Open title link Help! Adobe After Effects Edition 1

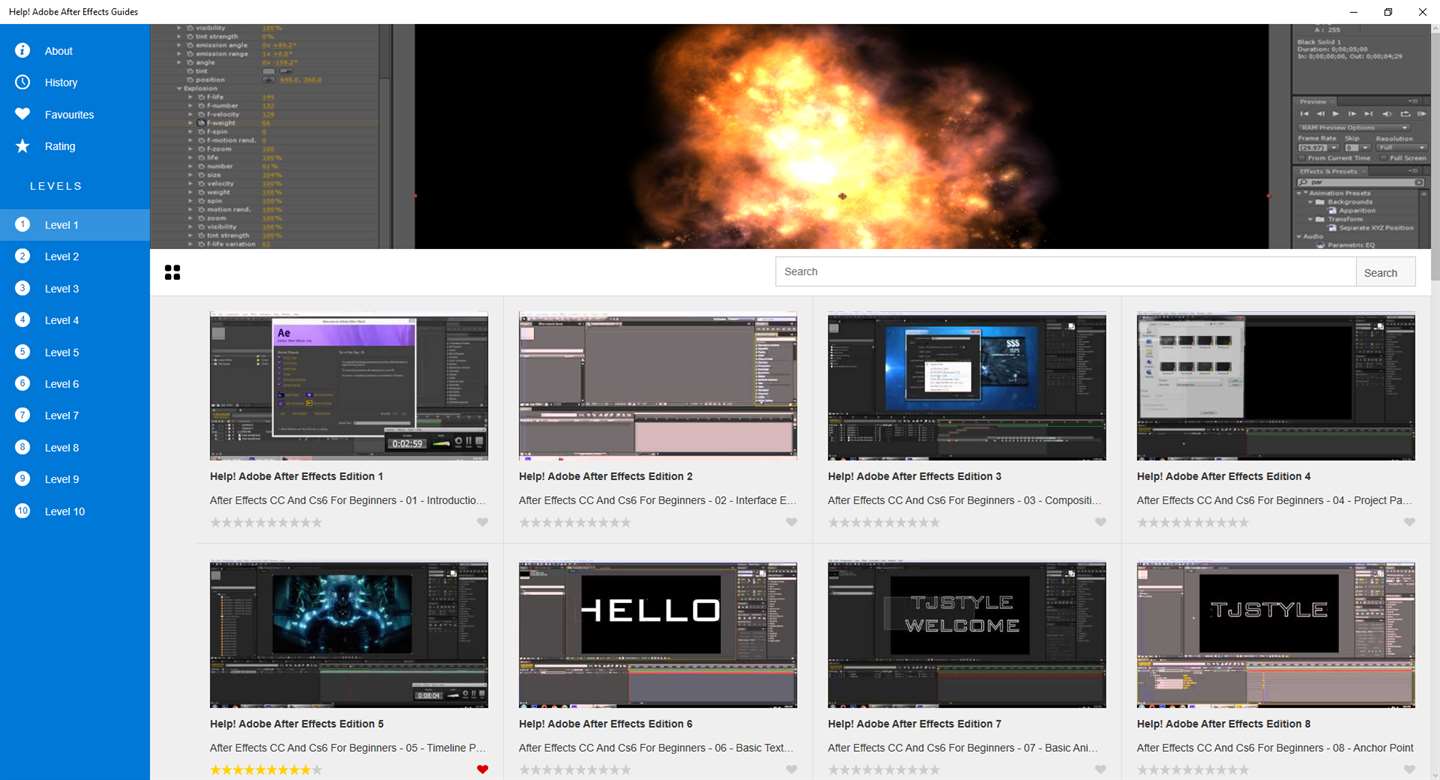297,476
